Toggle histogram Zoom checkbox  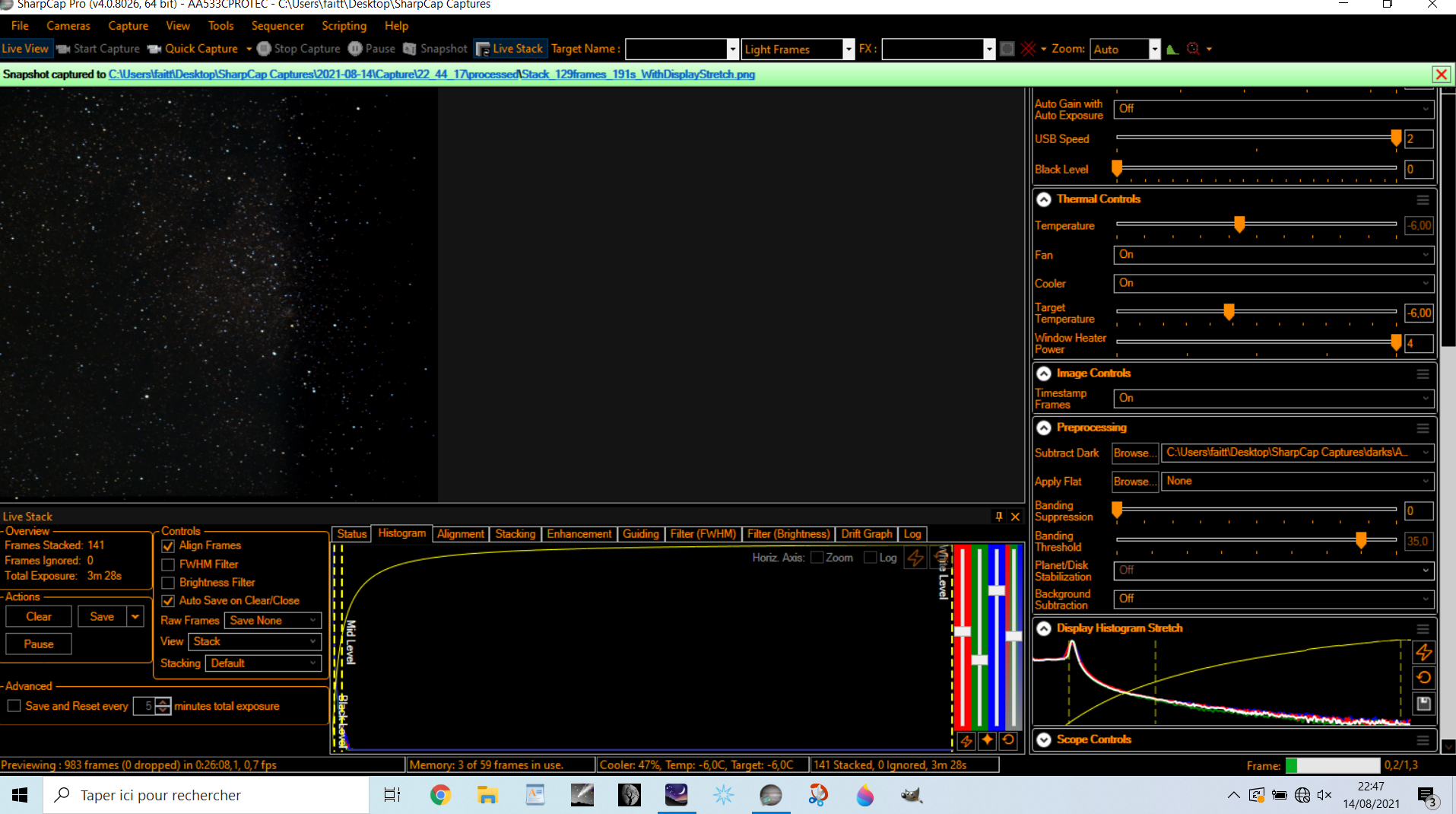817,558
